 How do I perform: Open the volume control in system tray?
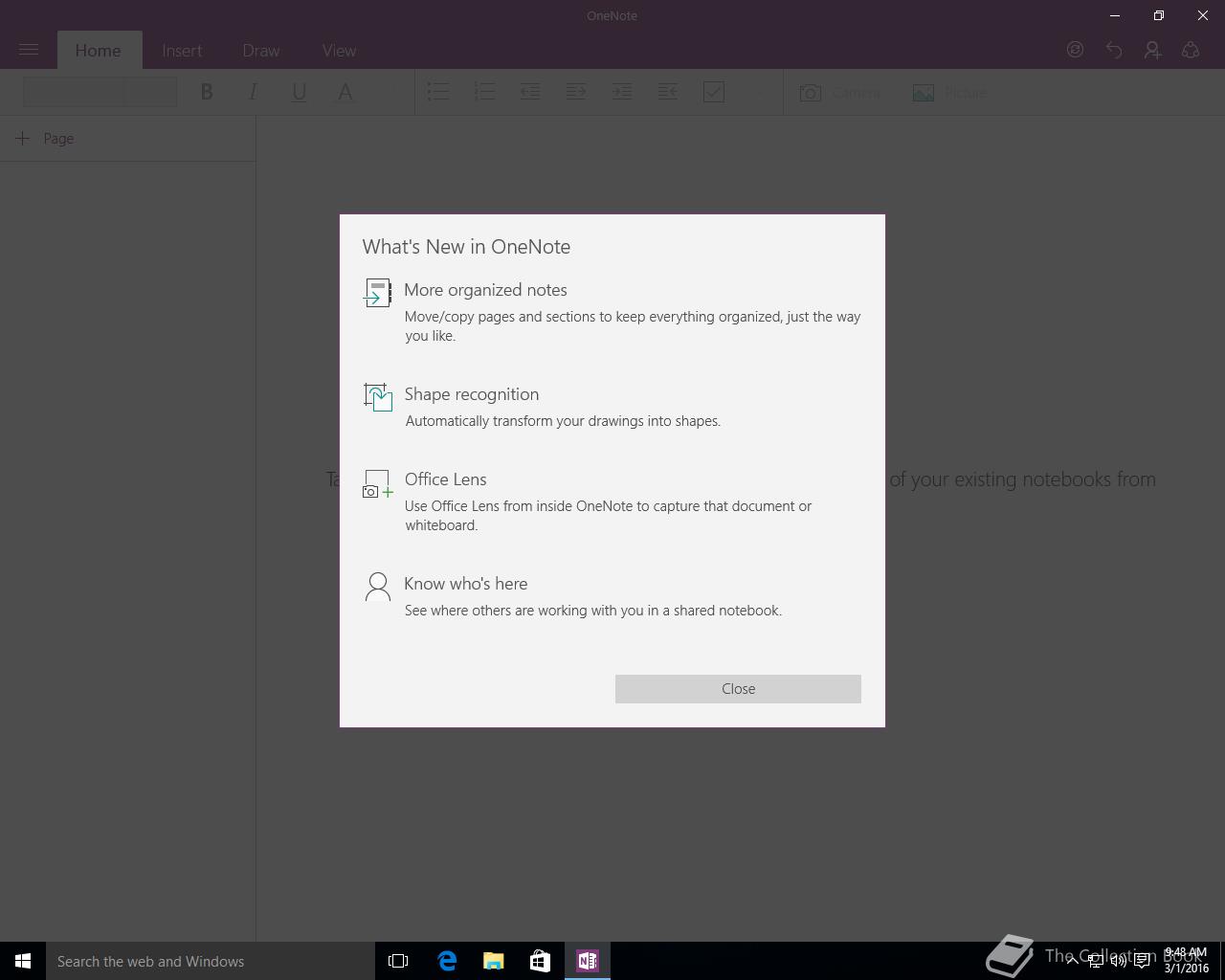click(x=1119, y=961)
